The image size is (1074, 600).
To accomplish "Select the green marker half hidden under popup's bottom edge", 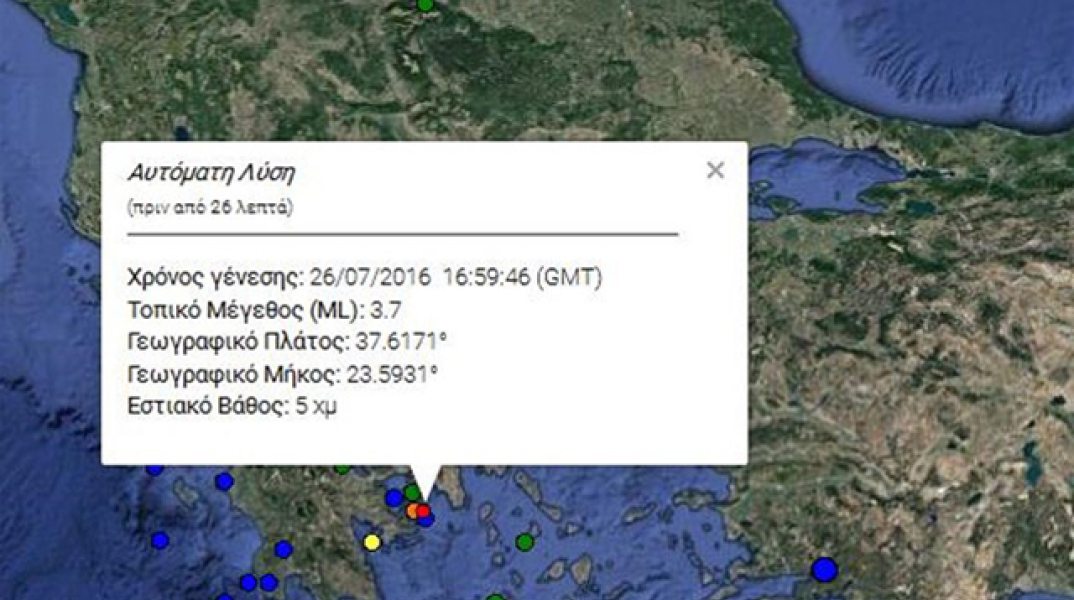I will [x=342, y=469].
